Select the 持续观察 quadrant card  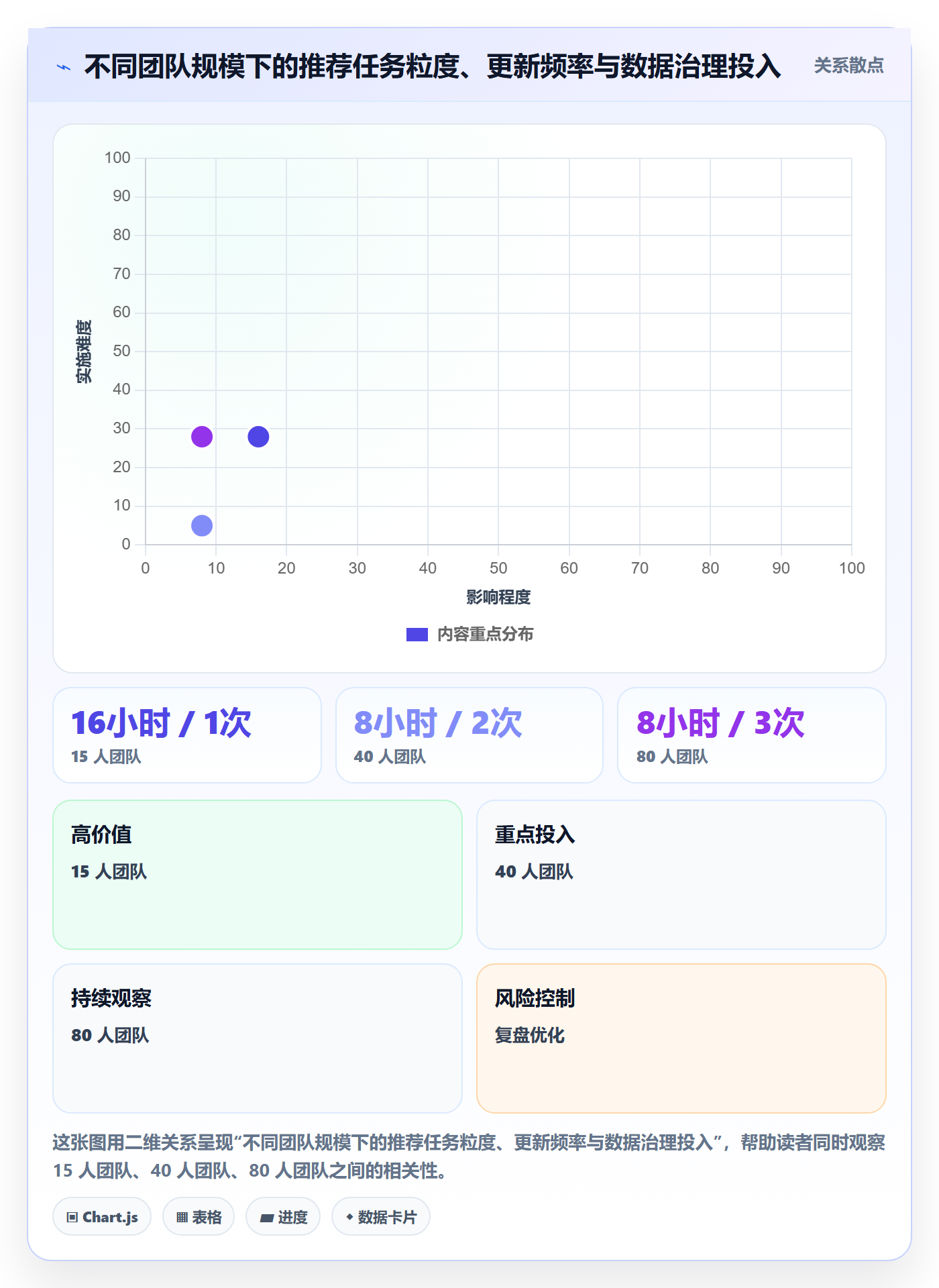258,1038
